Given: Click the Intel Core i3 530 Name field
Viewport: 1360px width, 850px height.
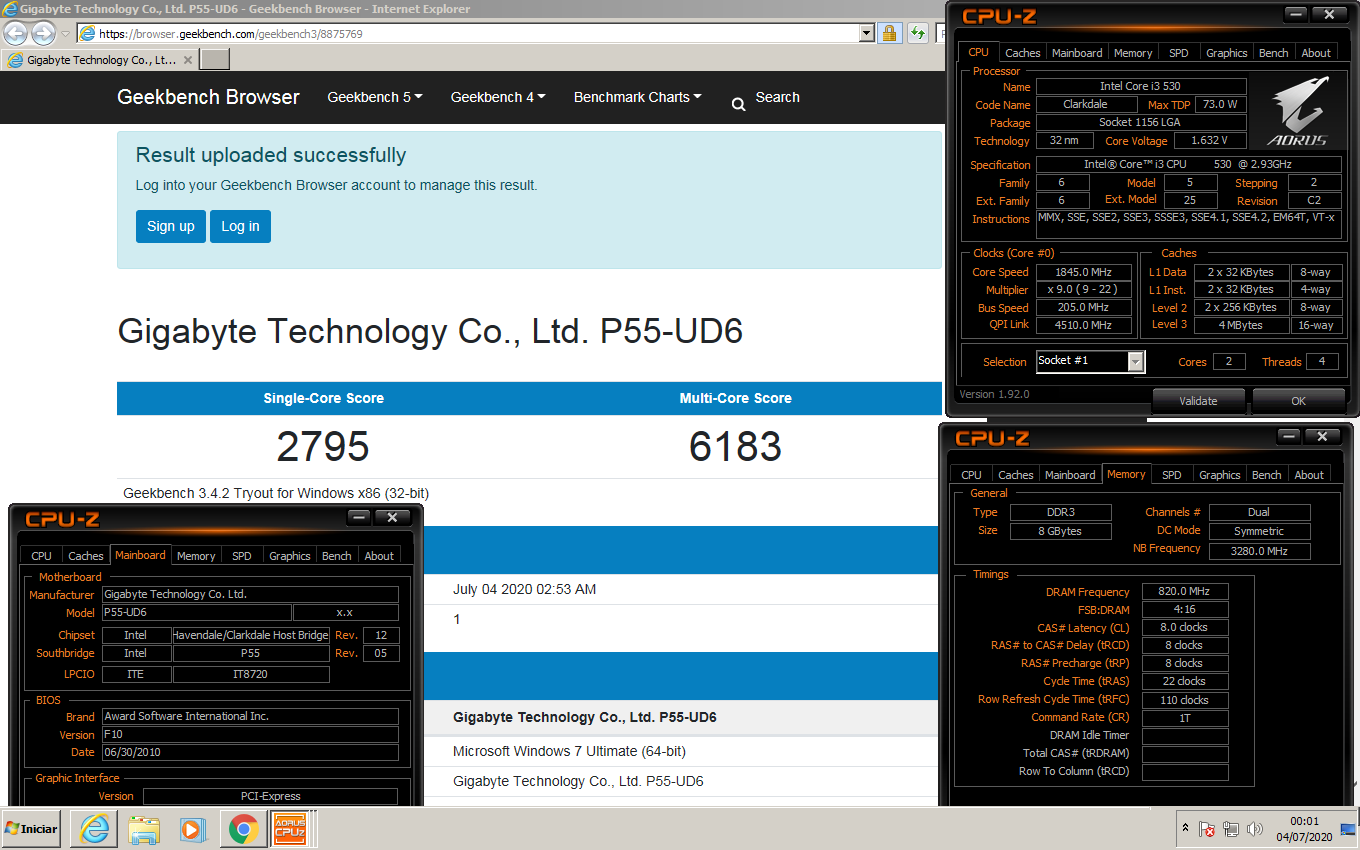Looking at the screenshot, I should pyautogui.click(x=1141, y=87).
